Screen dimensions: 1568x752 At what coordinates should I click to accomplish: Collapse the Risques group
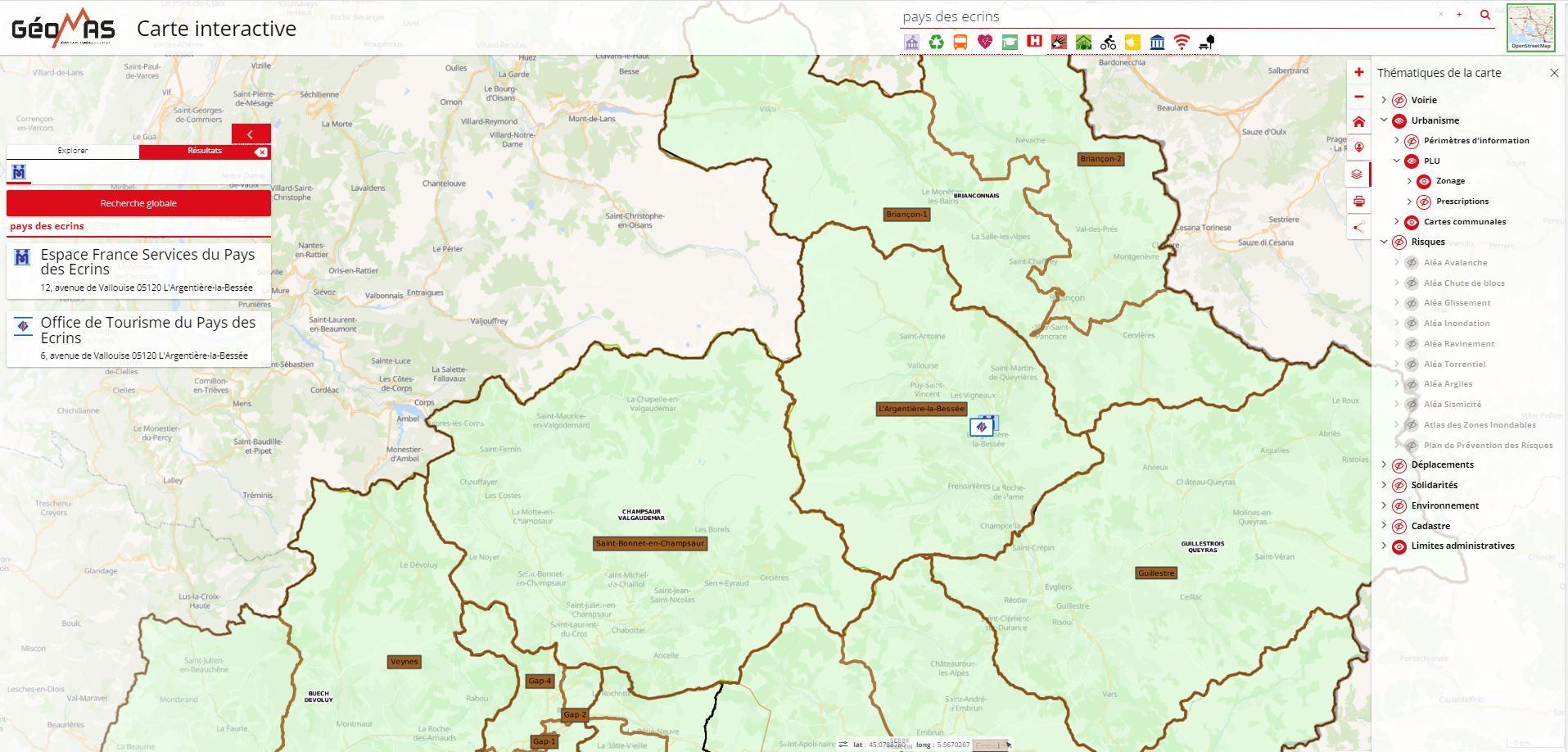click(1385, 242)
